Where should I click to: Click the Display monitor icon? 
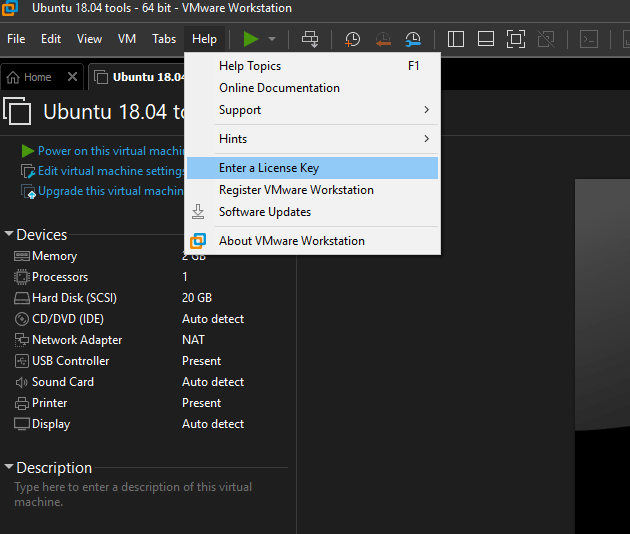click(x=22, y=424)
